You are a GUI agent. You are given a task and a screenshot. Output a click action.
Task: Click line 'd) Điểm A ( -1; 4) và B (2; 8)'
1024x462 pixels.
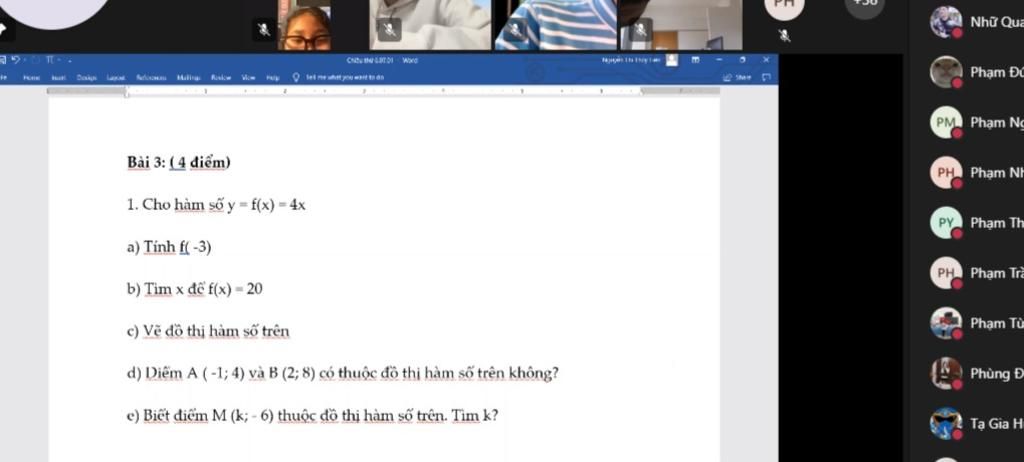click(221, 374)
